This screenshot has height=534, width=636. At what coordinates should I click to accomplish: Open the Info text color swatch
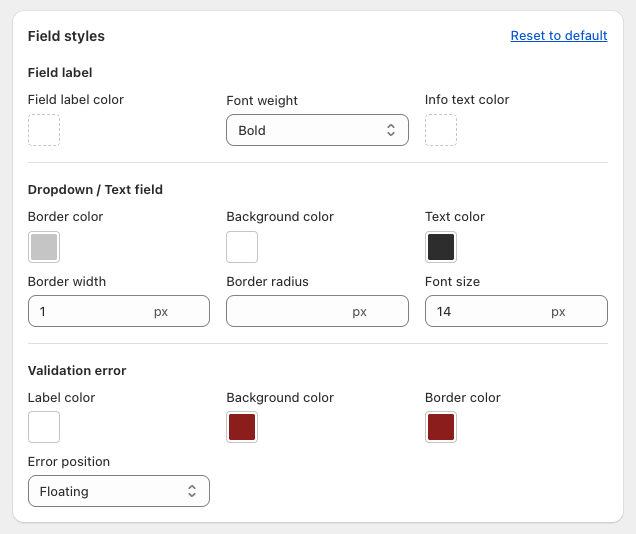click(x=441, y=130)
